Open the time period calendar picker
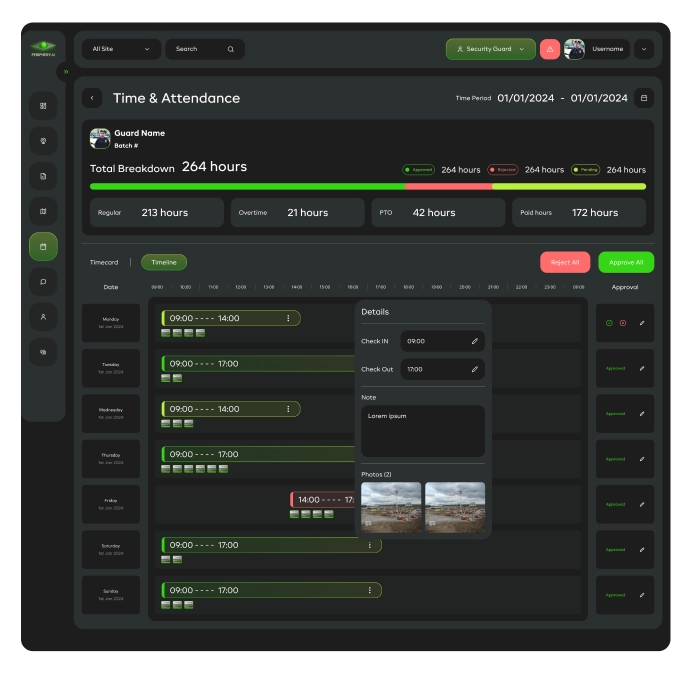Screen dimensions: 690x673 (644, 98)
